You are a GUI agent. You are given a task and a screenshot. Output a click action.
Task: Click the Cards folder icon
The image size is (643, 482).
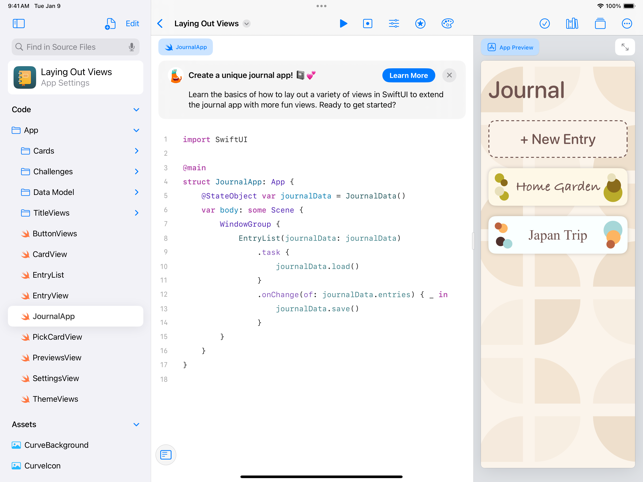click(x=25, y=151)
